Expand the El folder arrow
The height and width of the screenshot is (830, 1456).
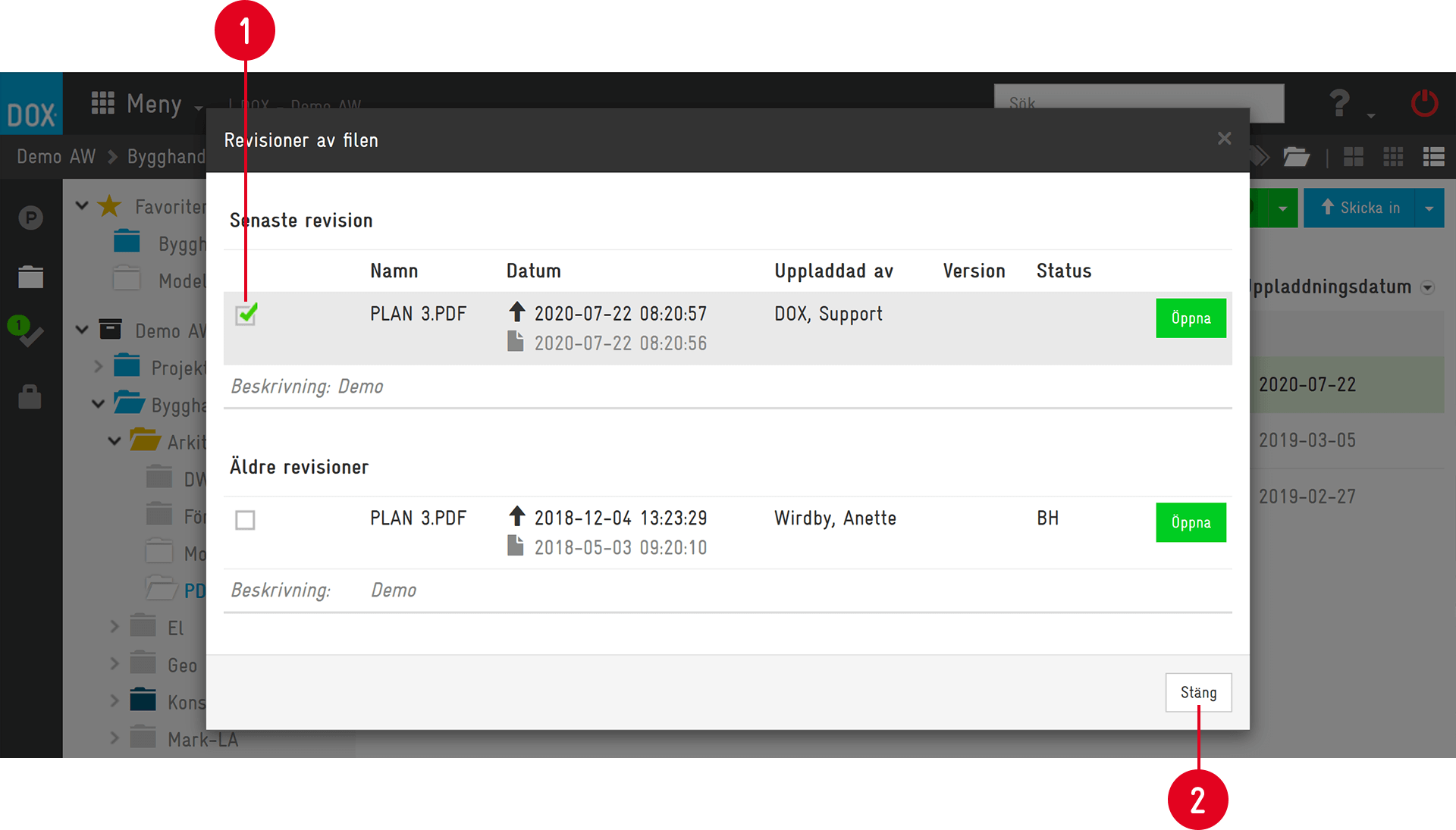[x=115, y=627]
